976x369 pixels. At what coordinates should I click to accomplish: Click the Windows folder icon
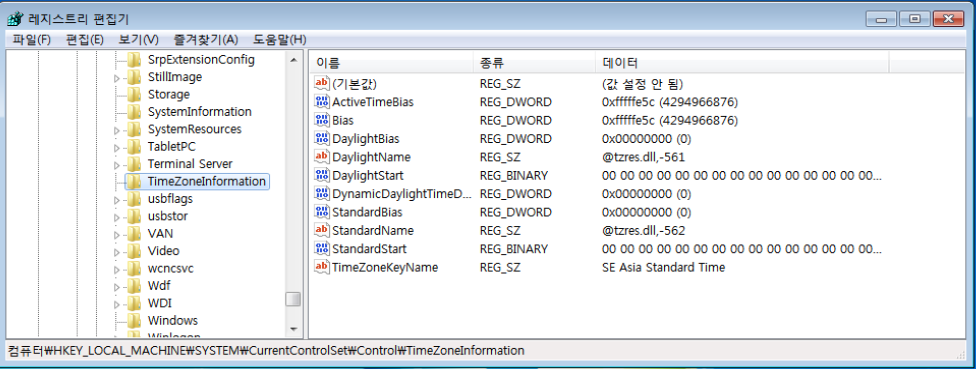(x=134, y=321)
